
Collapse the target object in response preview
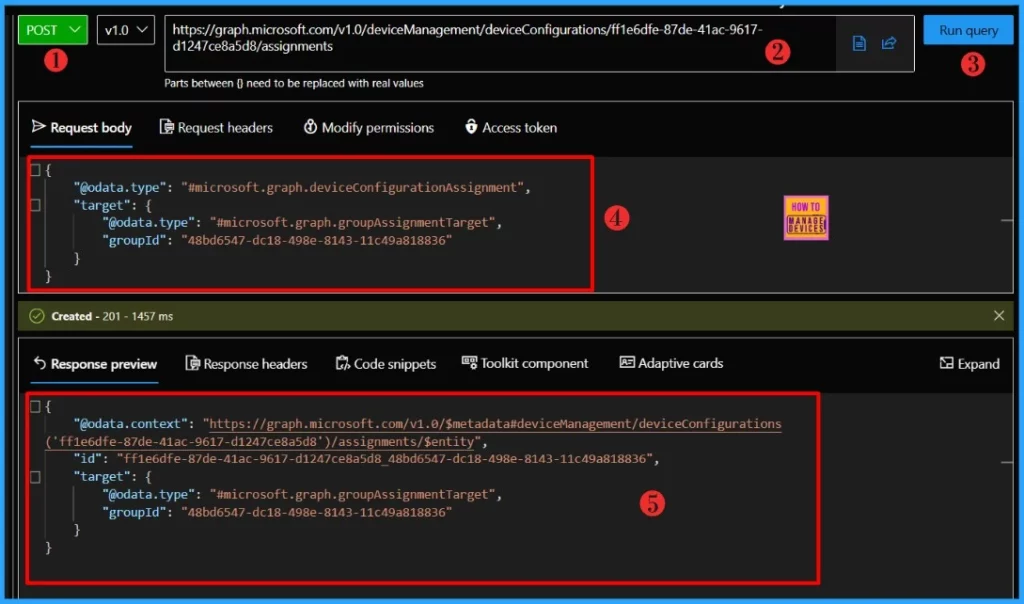tap(35, 477)
